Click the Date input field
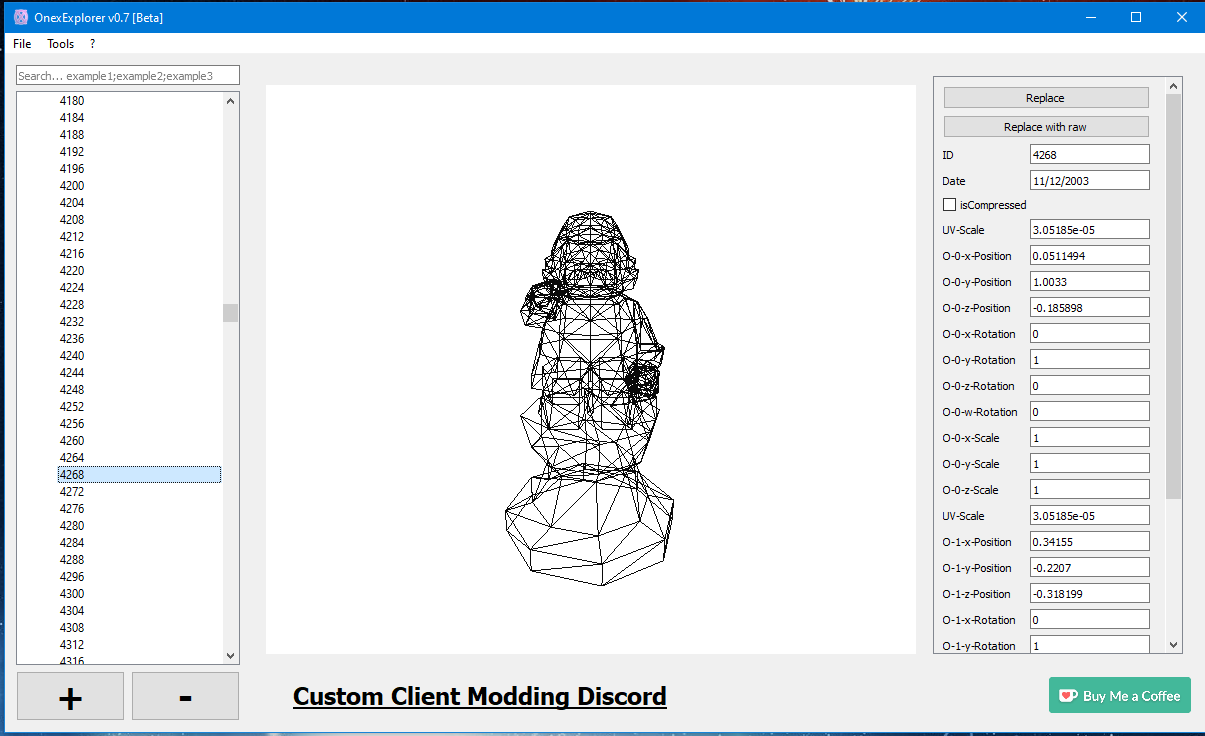The height and width of the screenshot is (736, 1205). click(x=1089, y=181)
